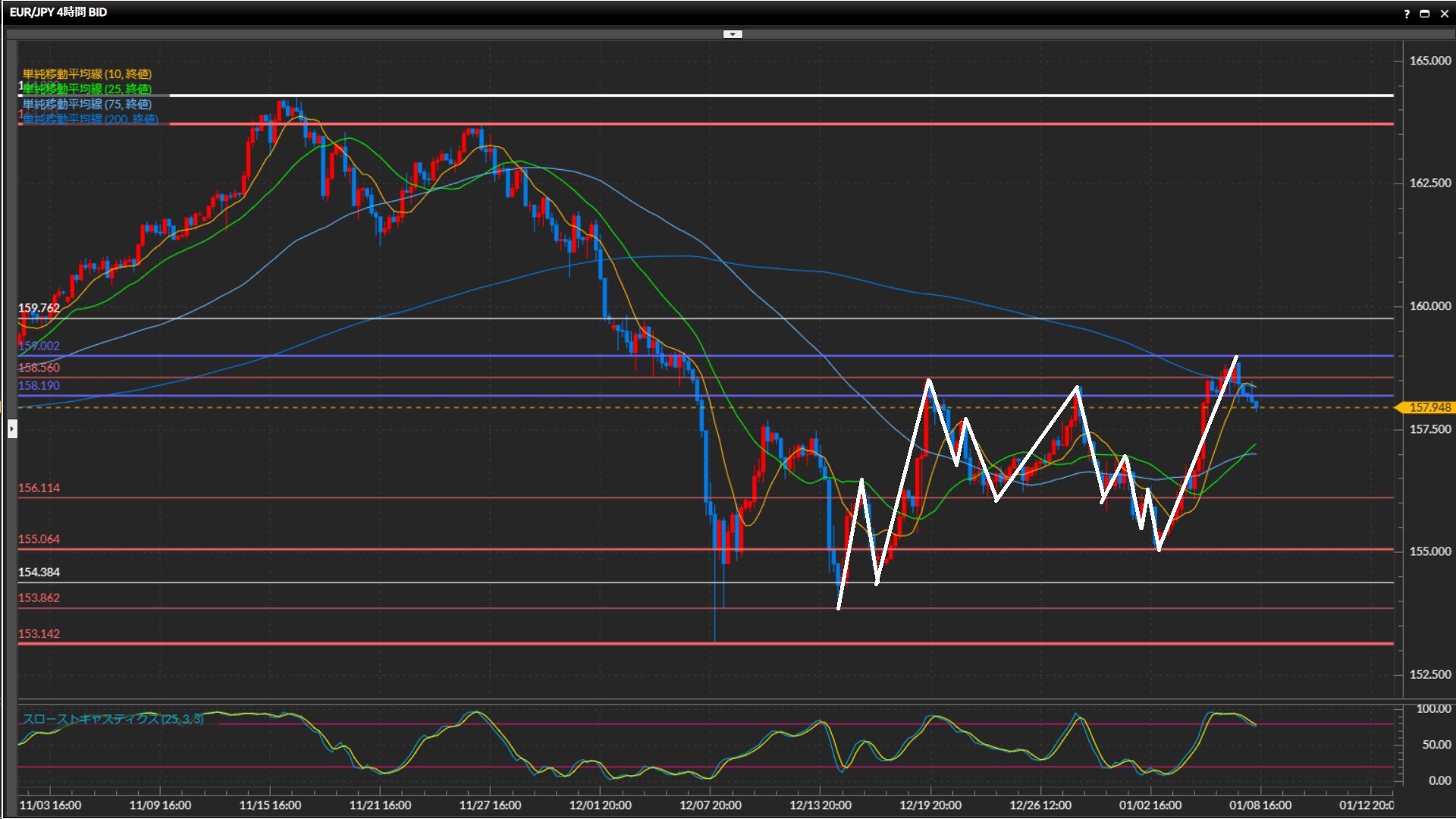Viewport: 1456px width, 819px height.
Task: Select the 154.384 white line label
Action: click(39, 573)
